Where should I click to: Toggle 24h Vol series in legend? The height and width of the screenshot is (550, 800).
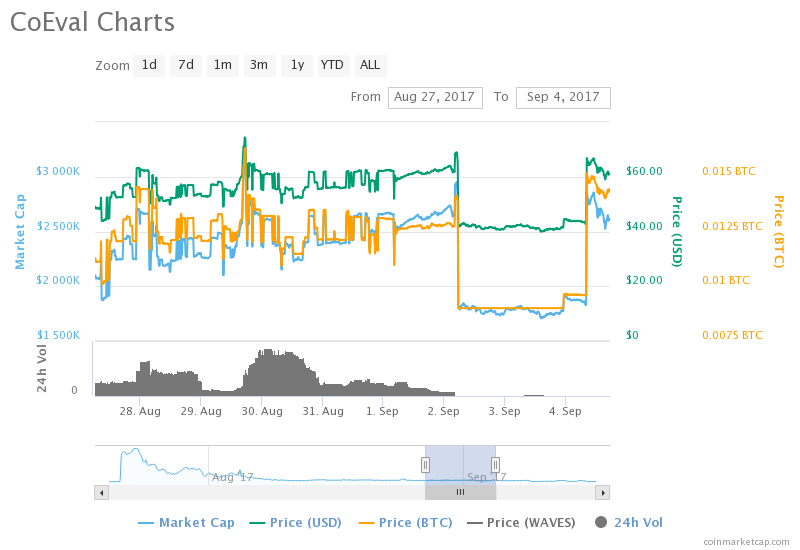point(629,522)
